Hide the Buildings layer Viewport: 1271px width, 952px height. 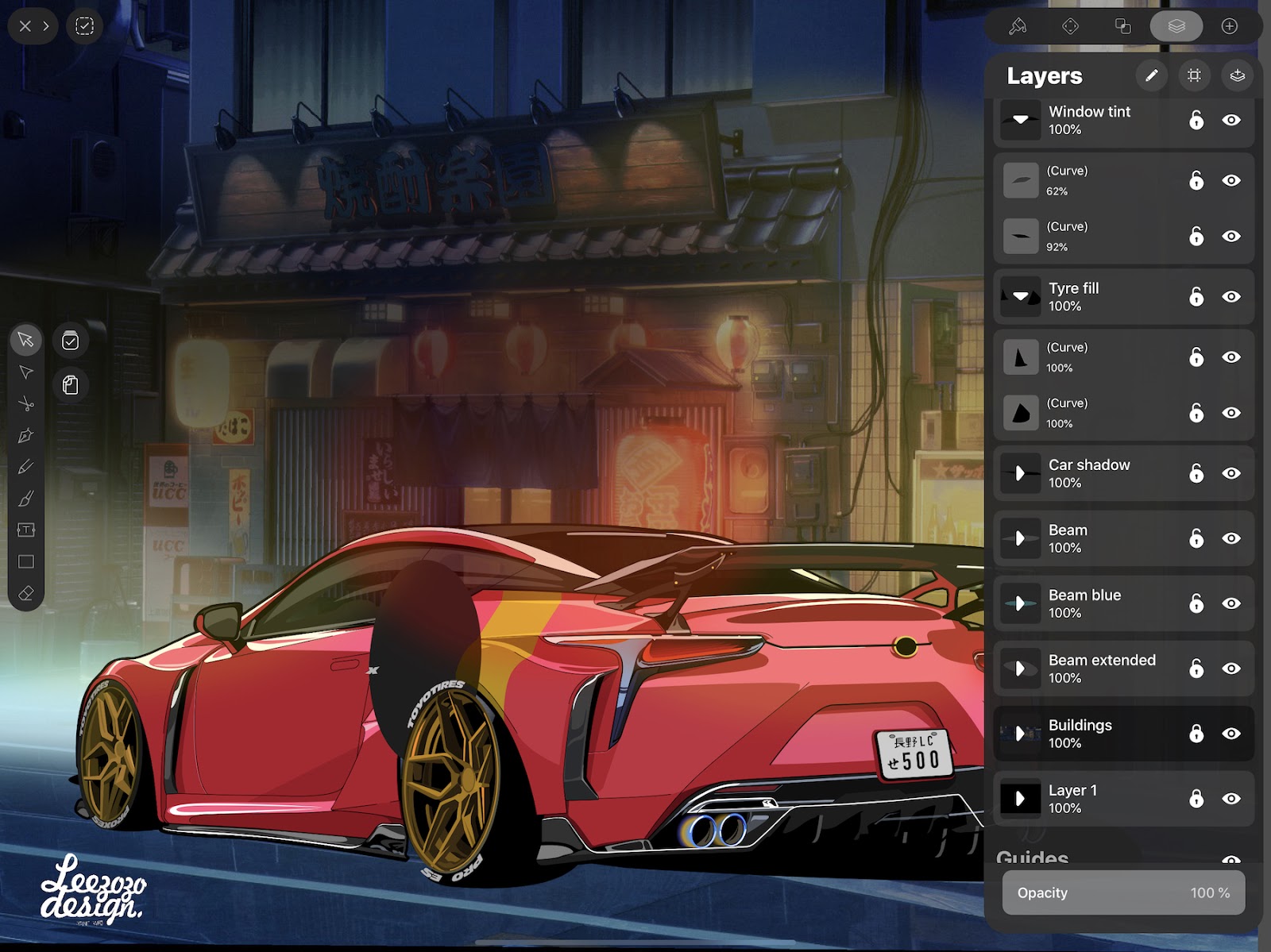[x=1231, y=734]
